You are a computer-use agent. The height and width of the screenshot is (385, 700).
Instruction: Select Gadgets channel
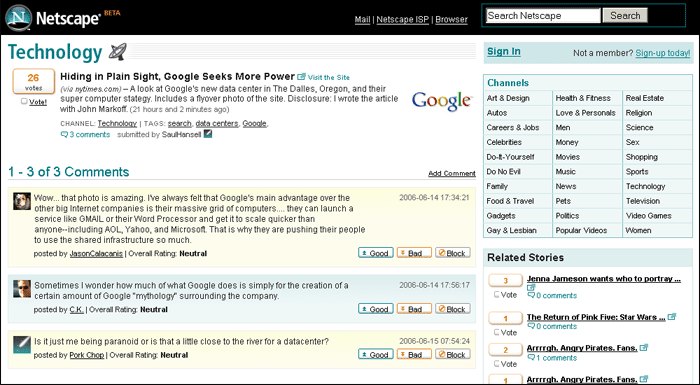[x=501, y=216]
